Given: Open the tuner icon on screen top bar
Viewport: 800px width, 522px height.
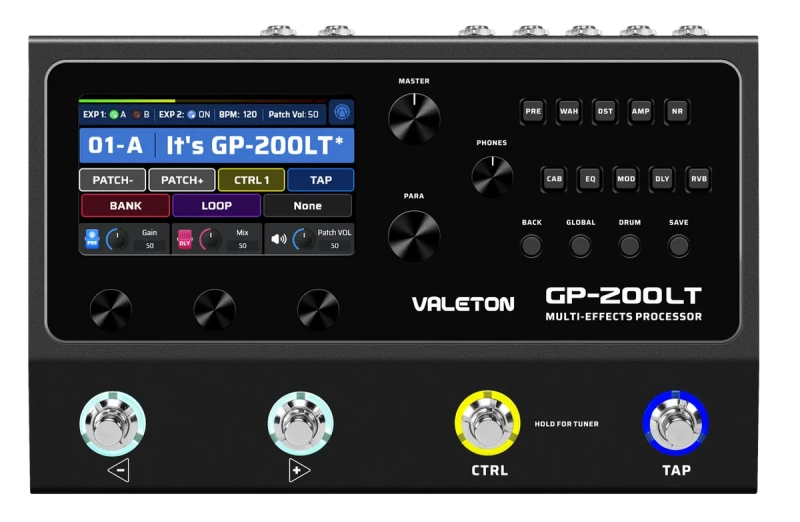Looking at the screenshot, I should (341, 112).
